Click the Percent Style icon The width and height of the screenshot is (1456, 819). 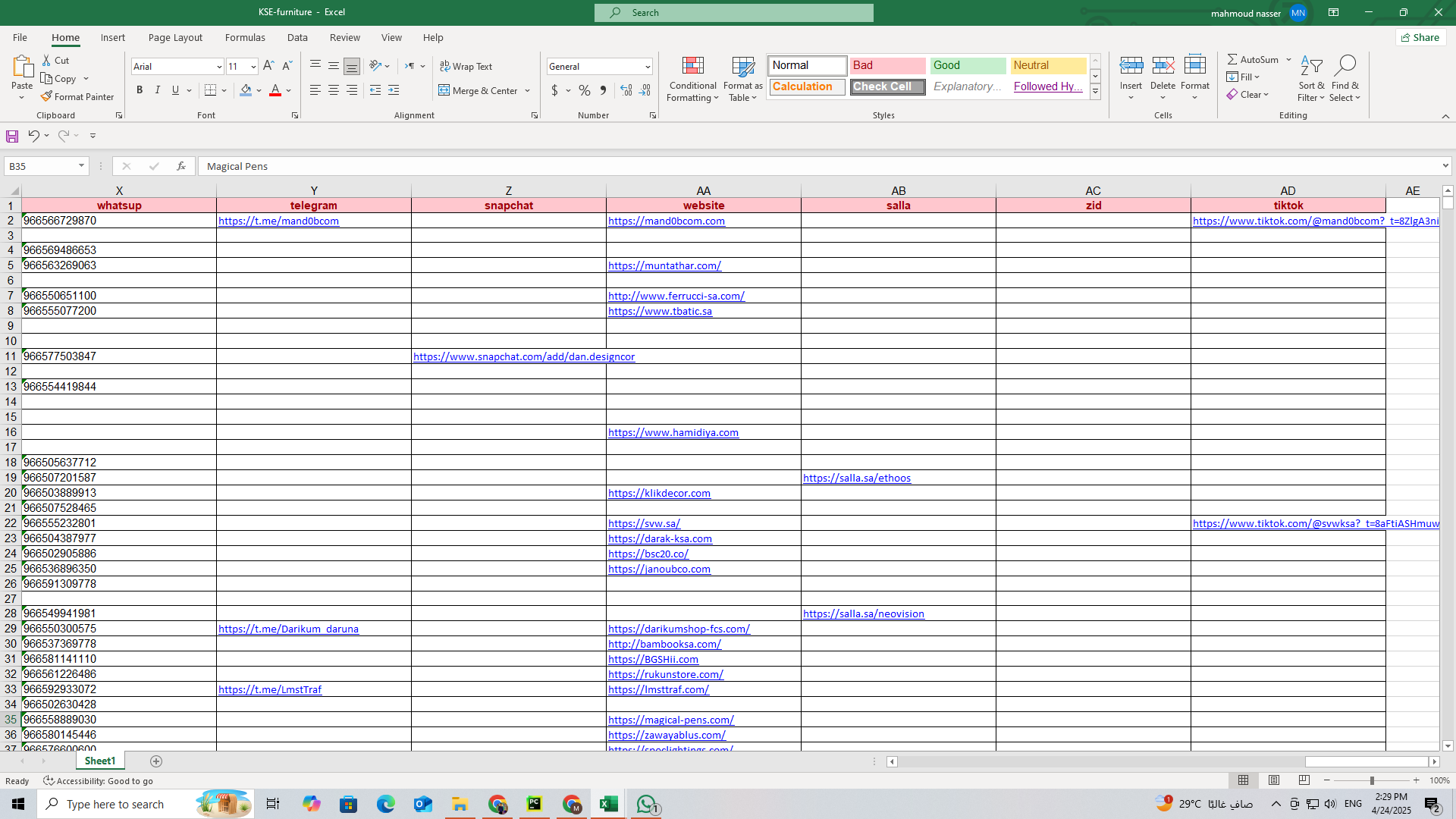(584, 90)
